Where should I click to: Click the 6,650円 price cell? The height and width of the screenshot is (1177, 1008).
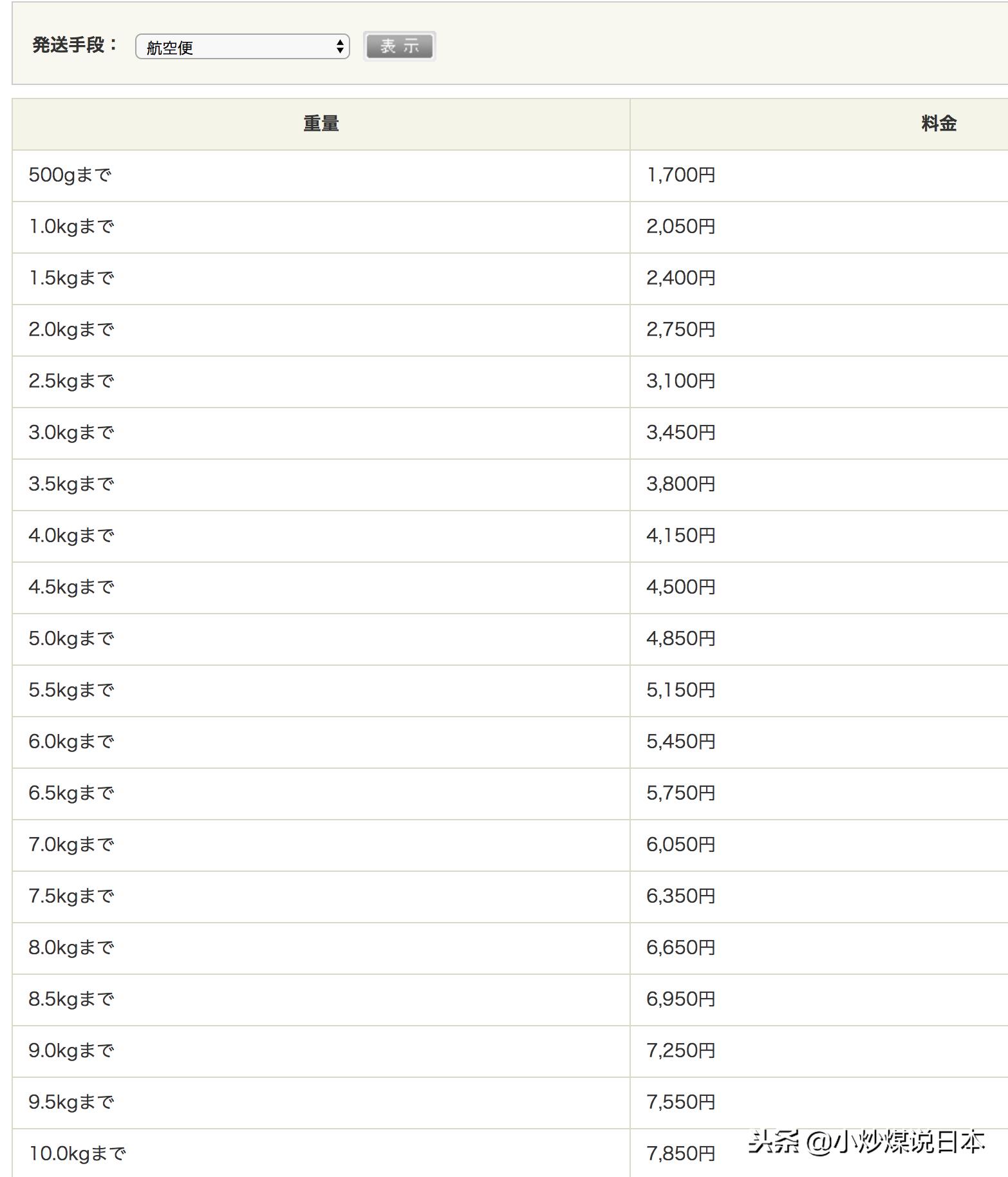[680, 948]
